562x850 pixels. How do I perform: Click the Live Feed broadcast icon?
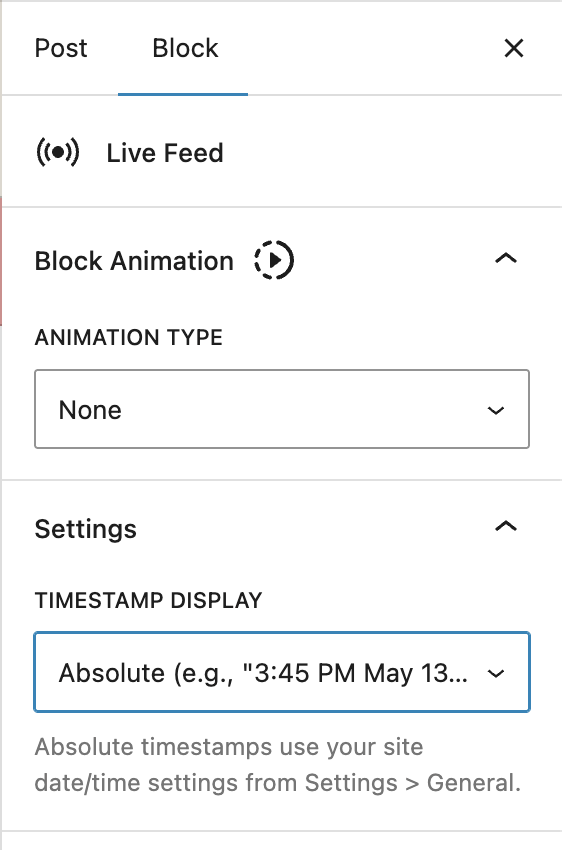pos(57,152)
